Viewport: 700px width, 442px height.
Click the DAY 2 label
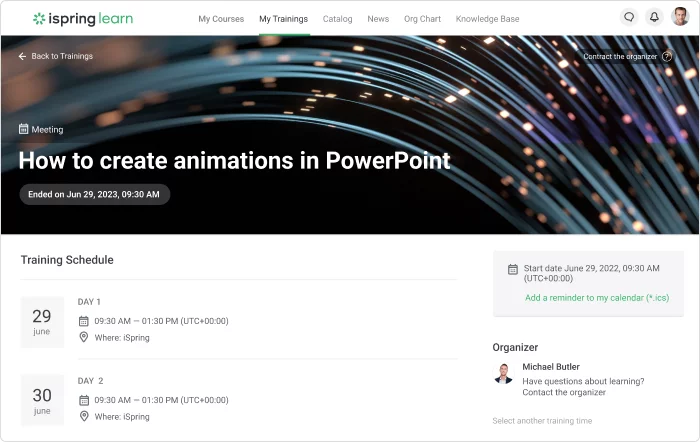90,381
